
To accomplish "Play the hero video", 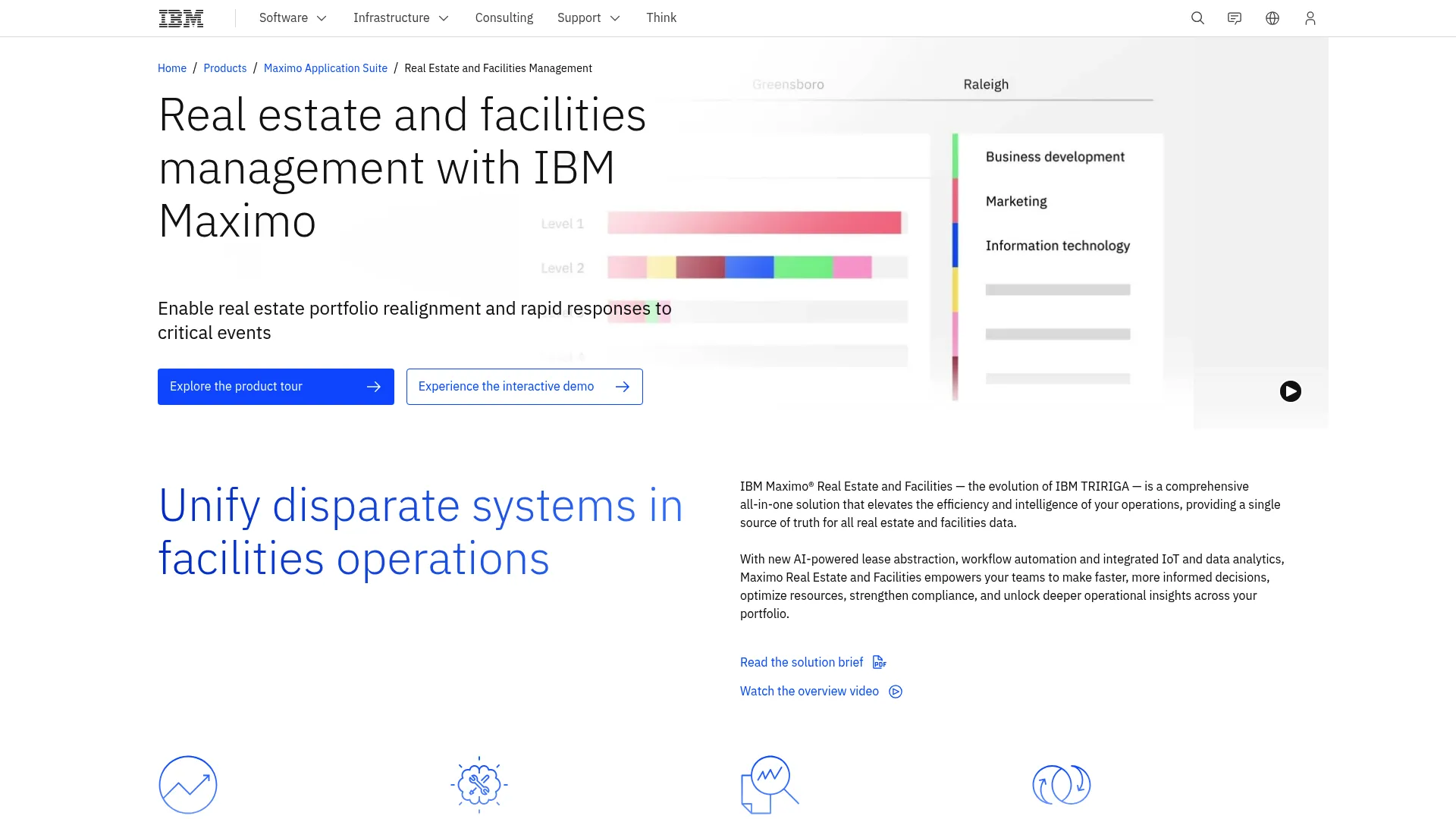I will [x=1291, y=391].
